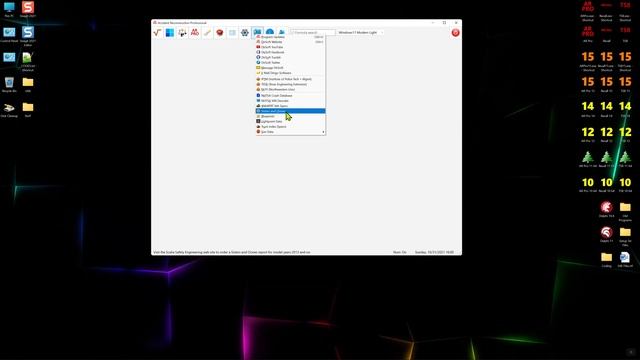
Task: Click the highlighted Sisters and Clones menu item
Action: pos(290,111)
